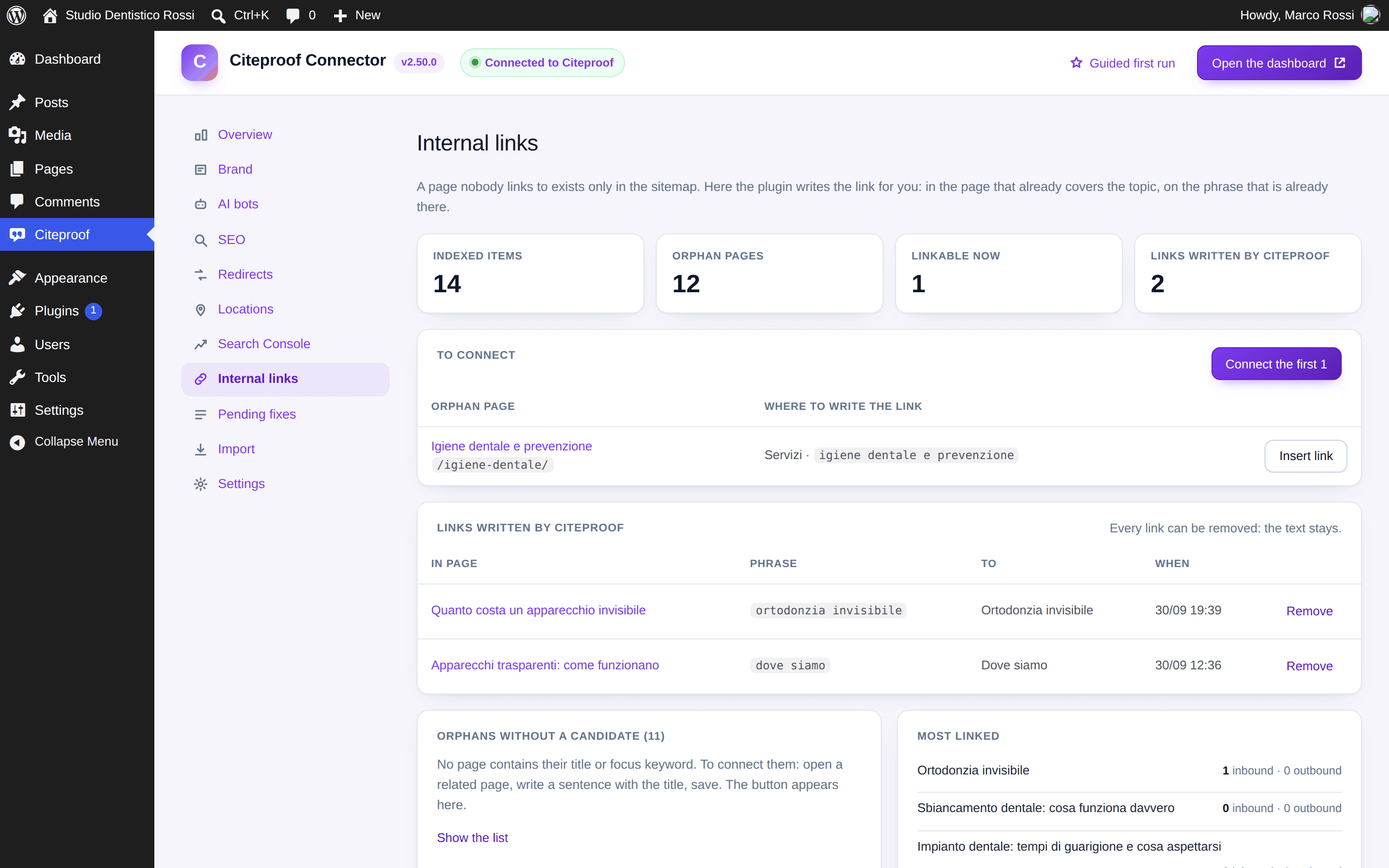The width and height of the screenshot is (1389, 868).
Task: Click the Users person icon
Action: (x=17, y=344)
